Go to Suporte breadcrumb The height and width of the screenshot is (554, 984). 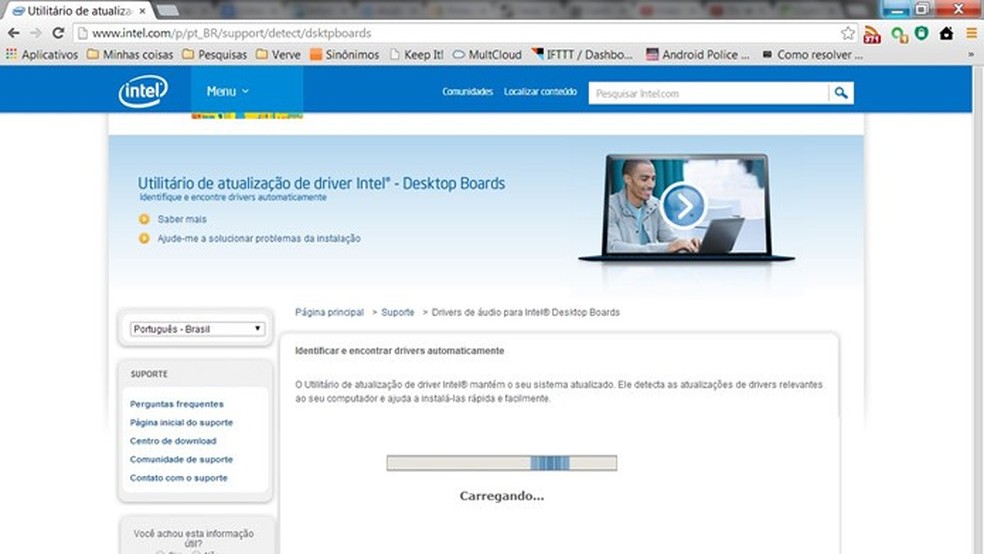pos(398,312)
